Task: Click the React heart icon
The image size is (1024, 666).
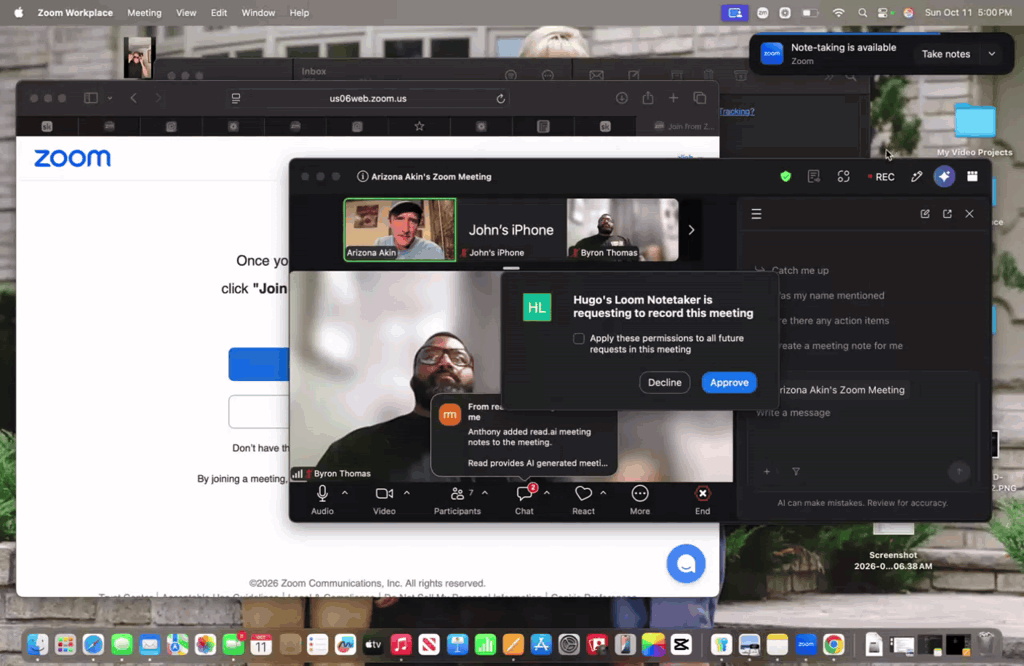Action: click(583, 500)
